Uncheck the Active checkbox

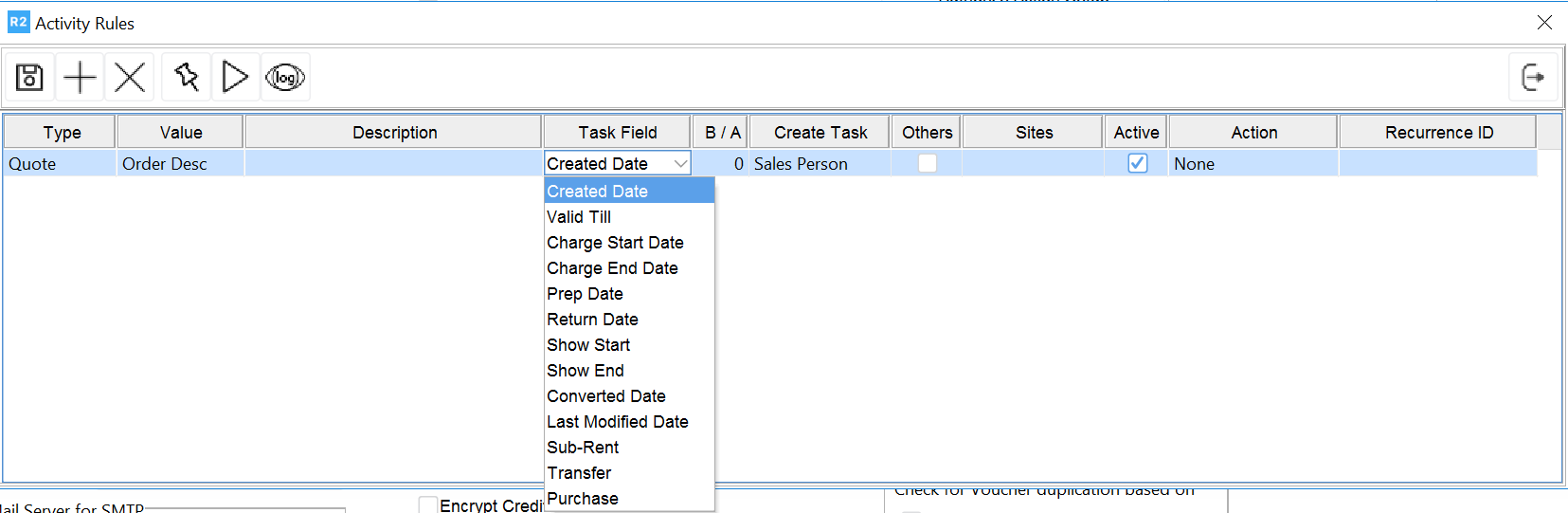(x=1137, y=163)
